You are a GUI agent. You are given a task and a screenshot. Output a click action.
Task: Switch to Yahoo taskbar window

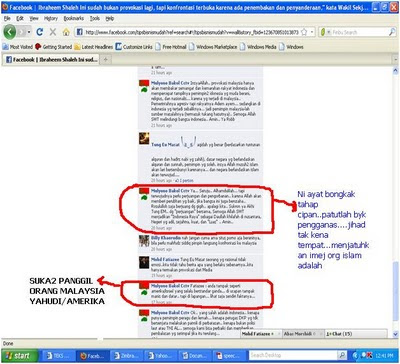click(160, 356)
